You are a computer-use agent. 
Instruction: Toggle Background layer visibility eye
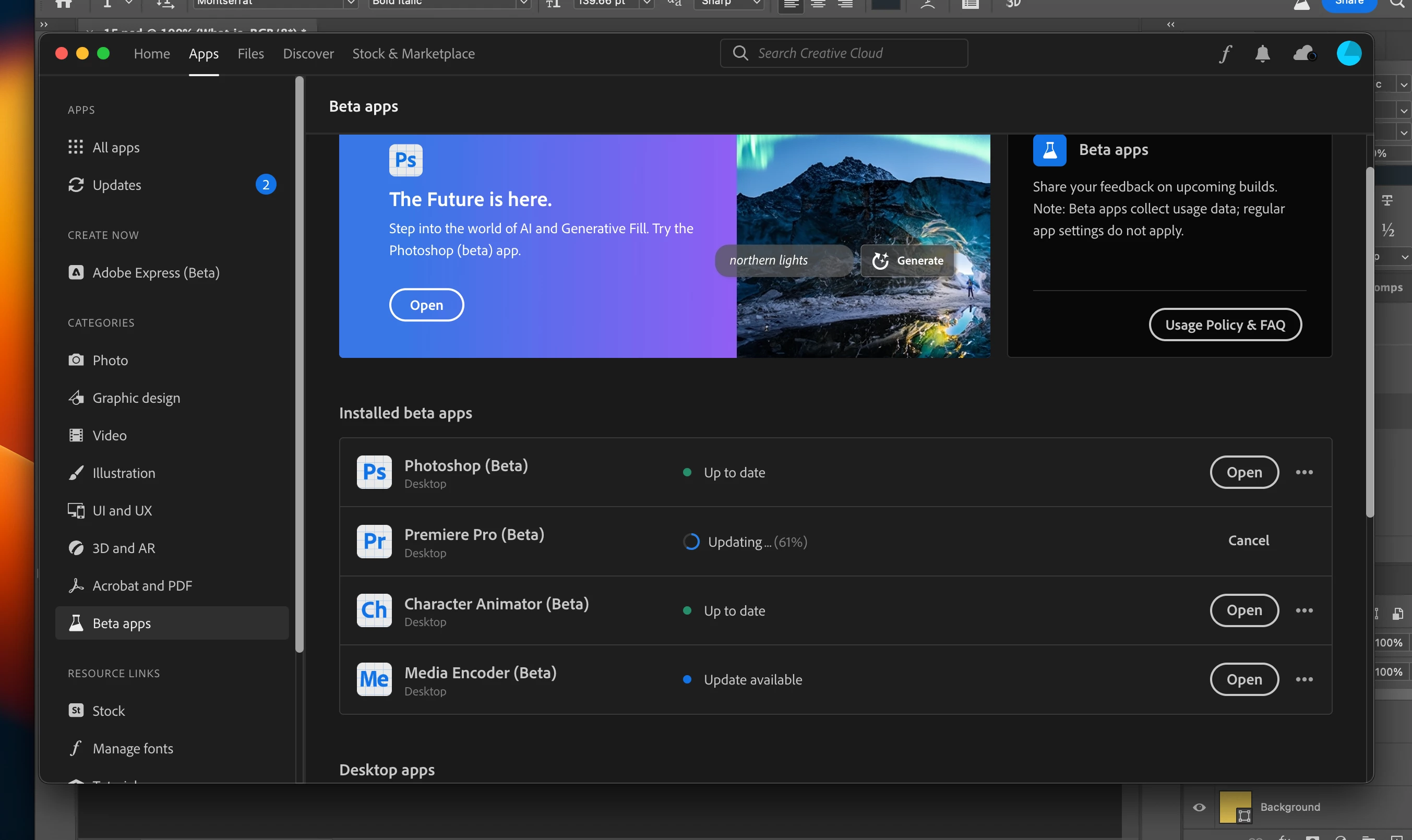[x=1199, y=807]
